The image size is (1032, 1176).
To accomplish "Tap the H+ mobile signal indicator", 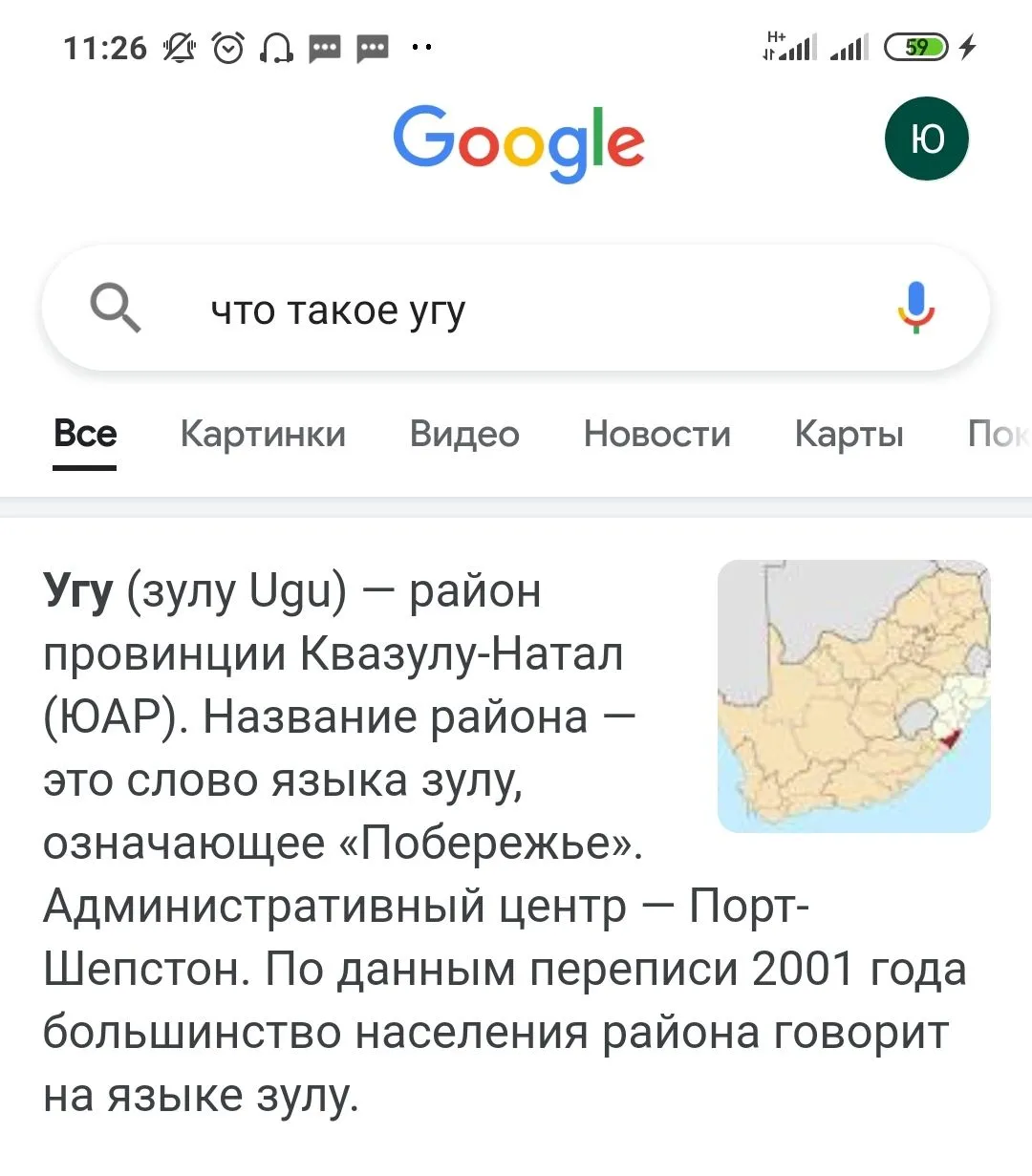I will point(789,46).
